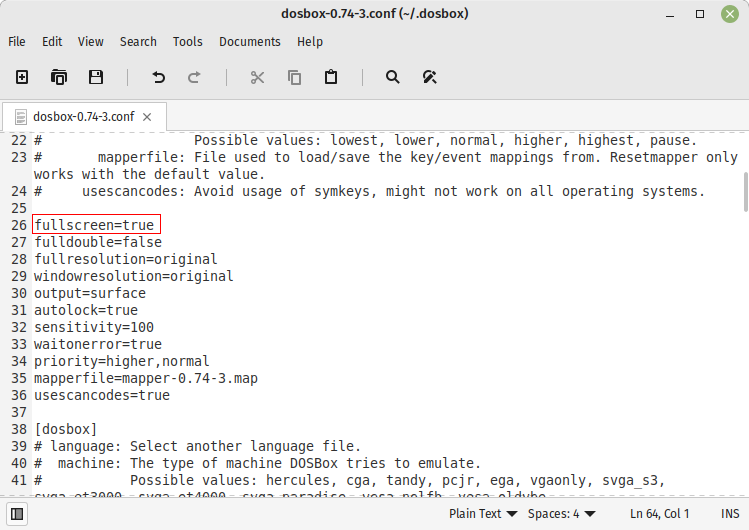Click the autolock=true line
Image resolution: width=749 pixels, height=530 pixels.
[86, 310]
